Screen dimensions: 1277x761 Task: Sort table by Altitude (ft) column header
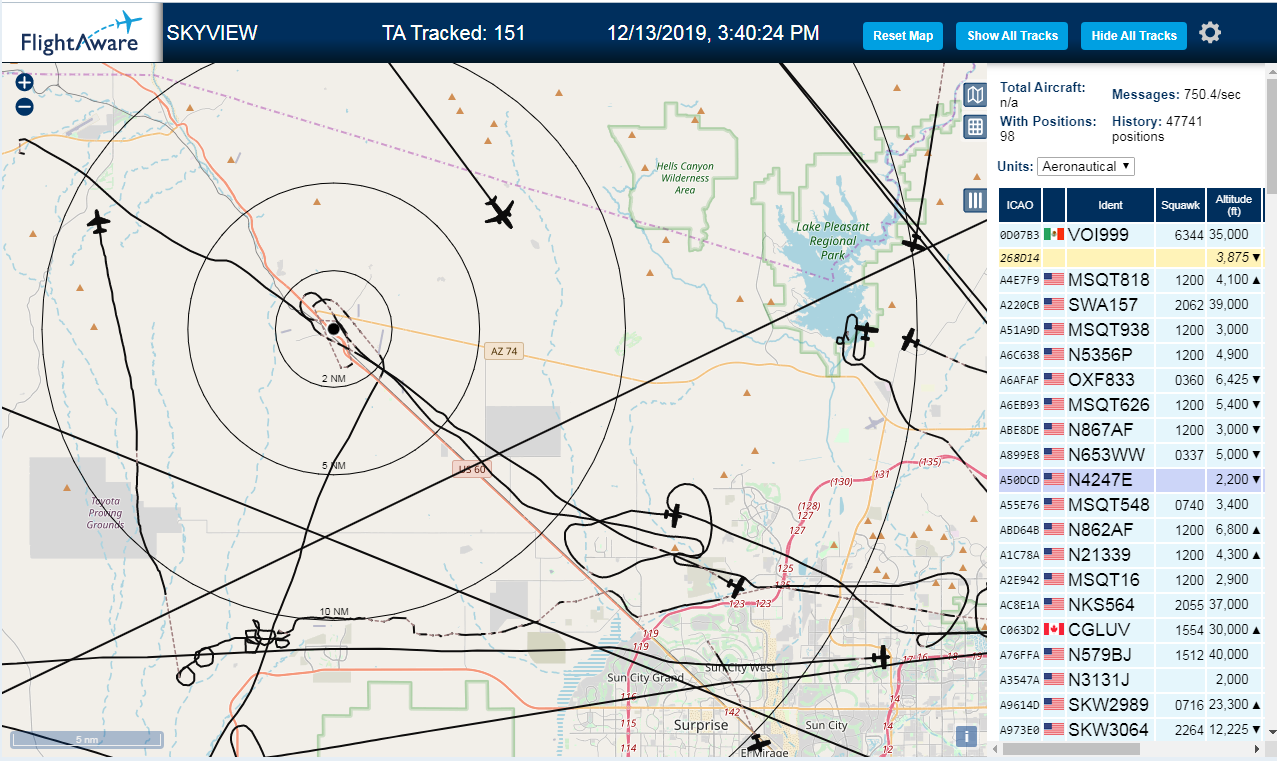(x=1234, y=205)
